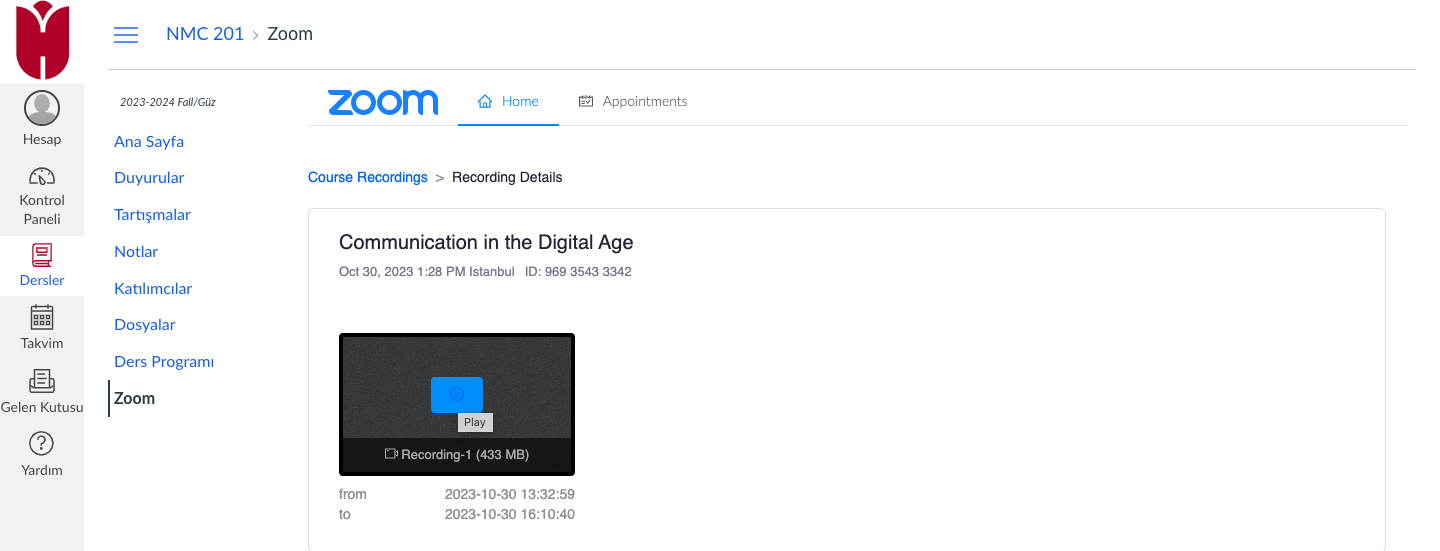The height and width of the screenshot is (551, 1440).
Task: Switch to the Appointments tab
Action: [633, 101]
